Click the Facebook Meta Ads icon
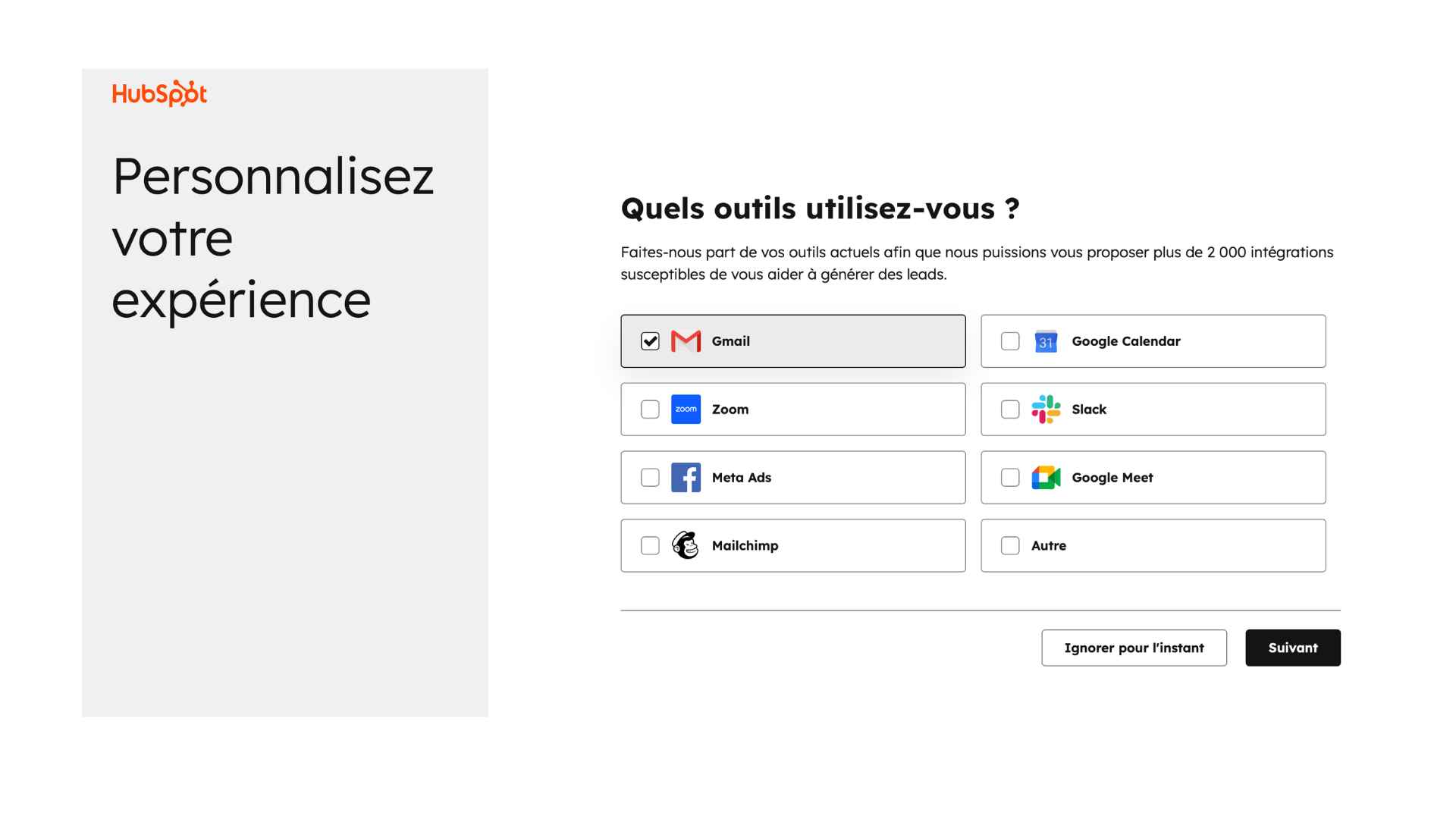 (x=686, y=478)
